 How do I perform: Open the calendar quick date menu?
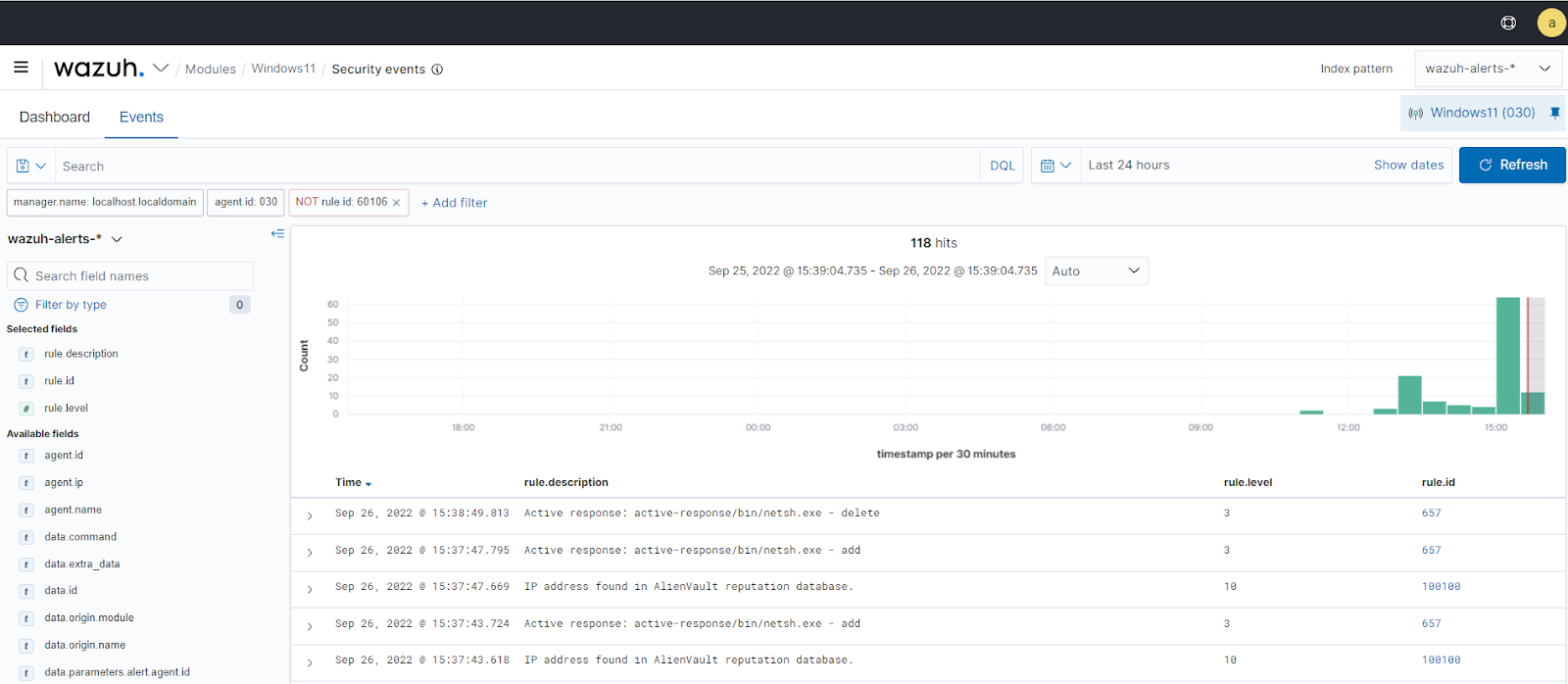1055,166
